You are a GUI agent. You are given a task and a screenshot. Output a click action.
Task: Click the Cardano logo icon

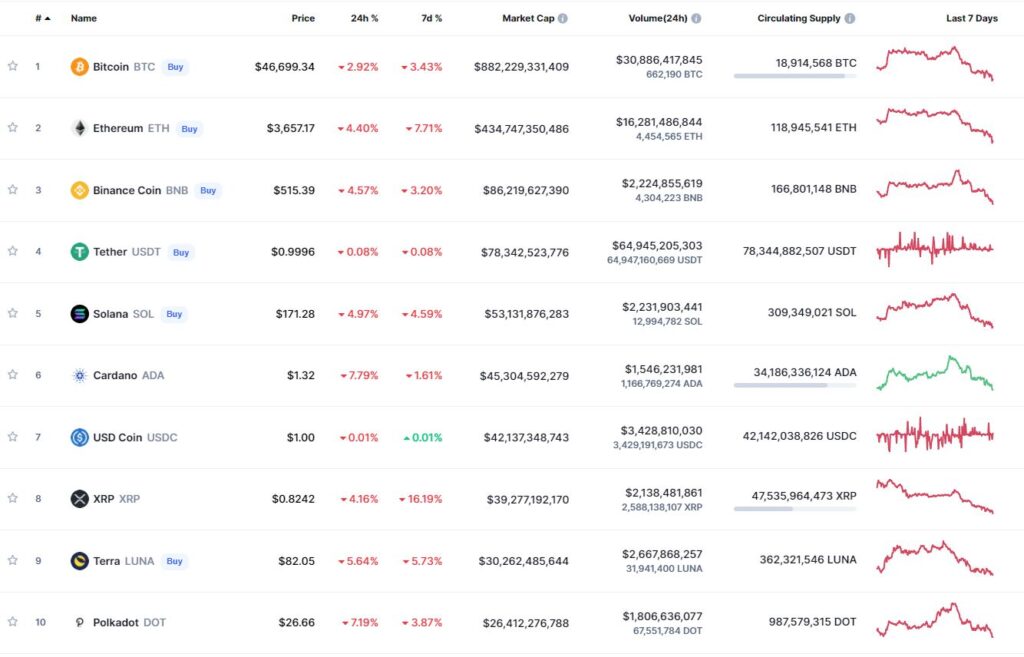[80, 376]
